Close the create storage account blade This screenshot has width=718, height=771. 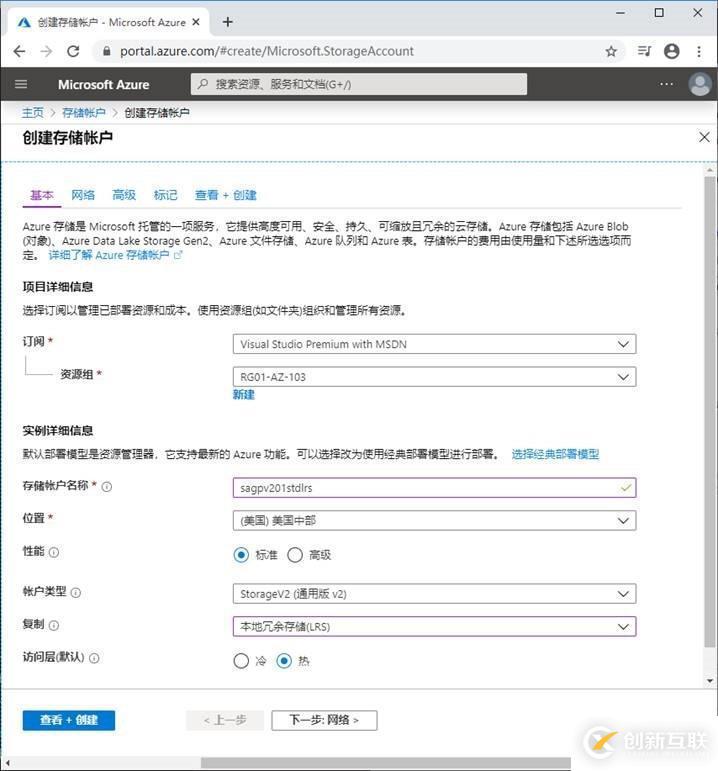click(704, 137)
